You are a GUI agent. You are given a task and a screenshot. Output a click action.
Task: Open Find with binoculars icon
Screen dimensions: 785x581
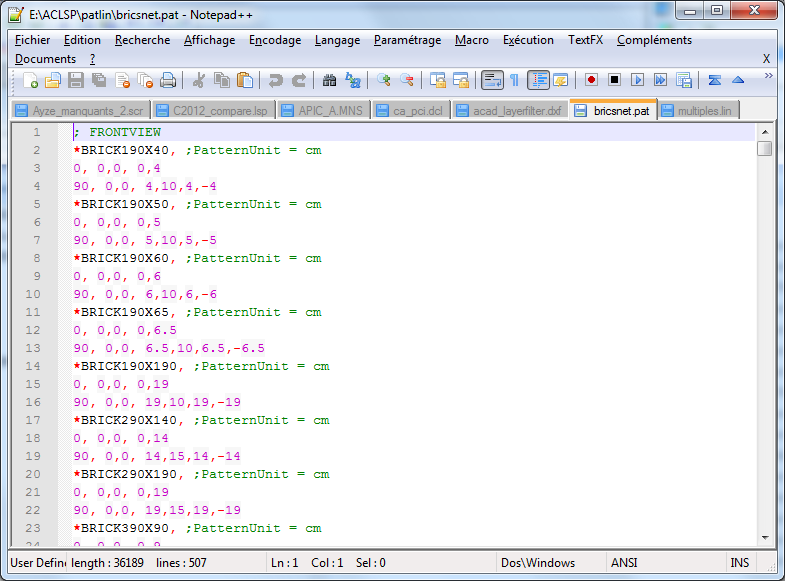tap(329, 80)
